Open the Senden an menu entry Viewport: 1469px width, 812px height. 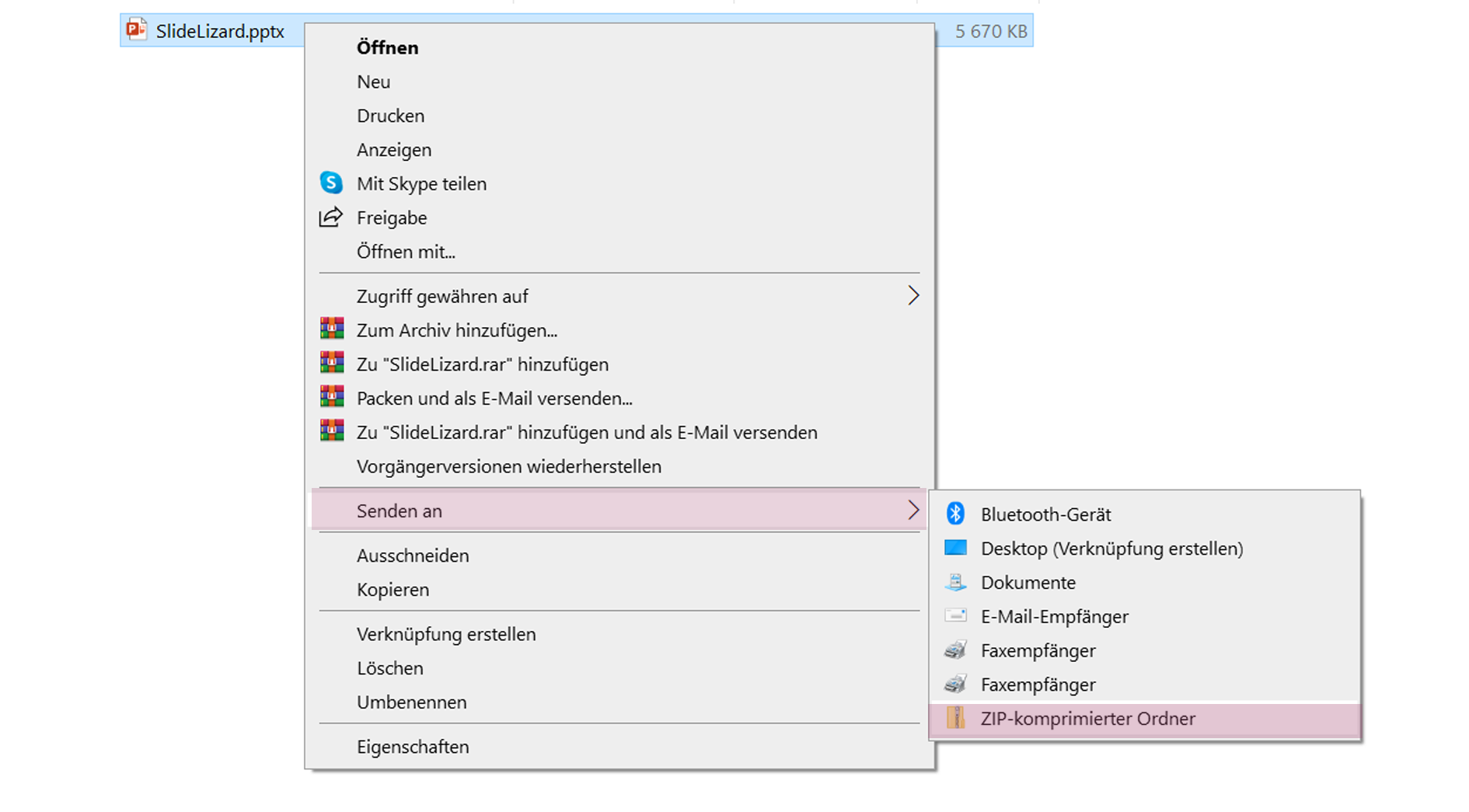(619, 511)
